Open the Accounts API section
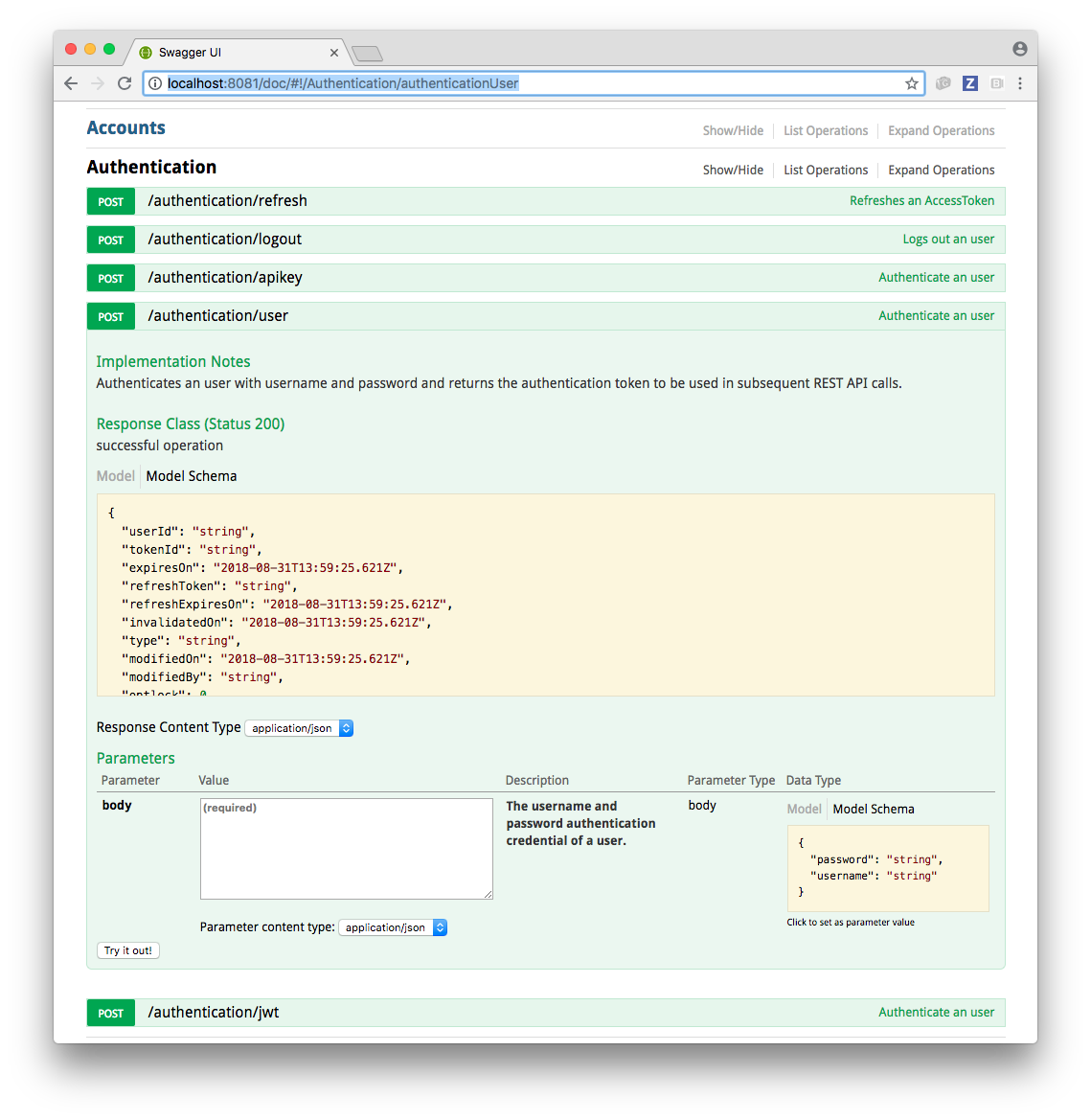The height and width of the screenshot is (1120, 1091). click(x=125, y=127)
